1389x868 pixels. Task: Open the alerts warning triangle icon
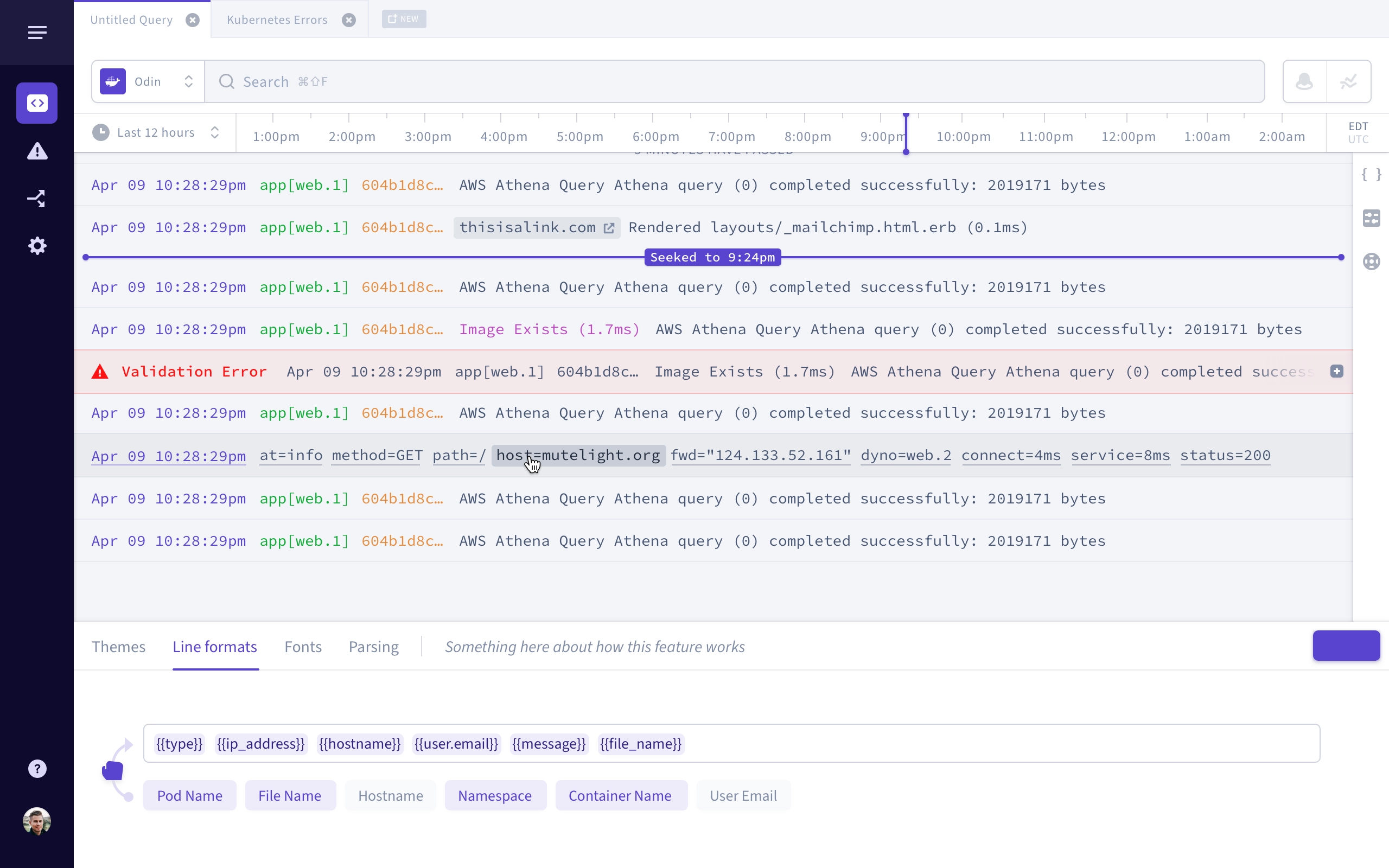point(37,151)
